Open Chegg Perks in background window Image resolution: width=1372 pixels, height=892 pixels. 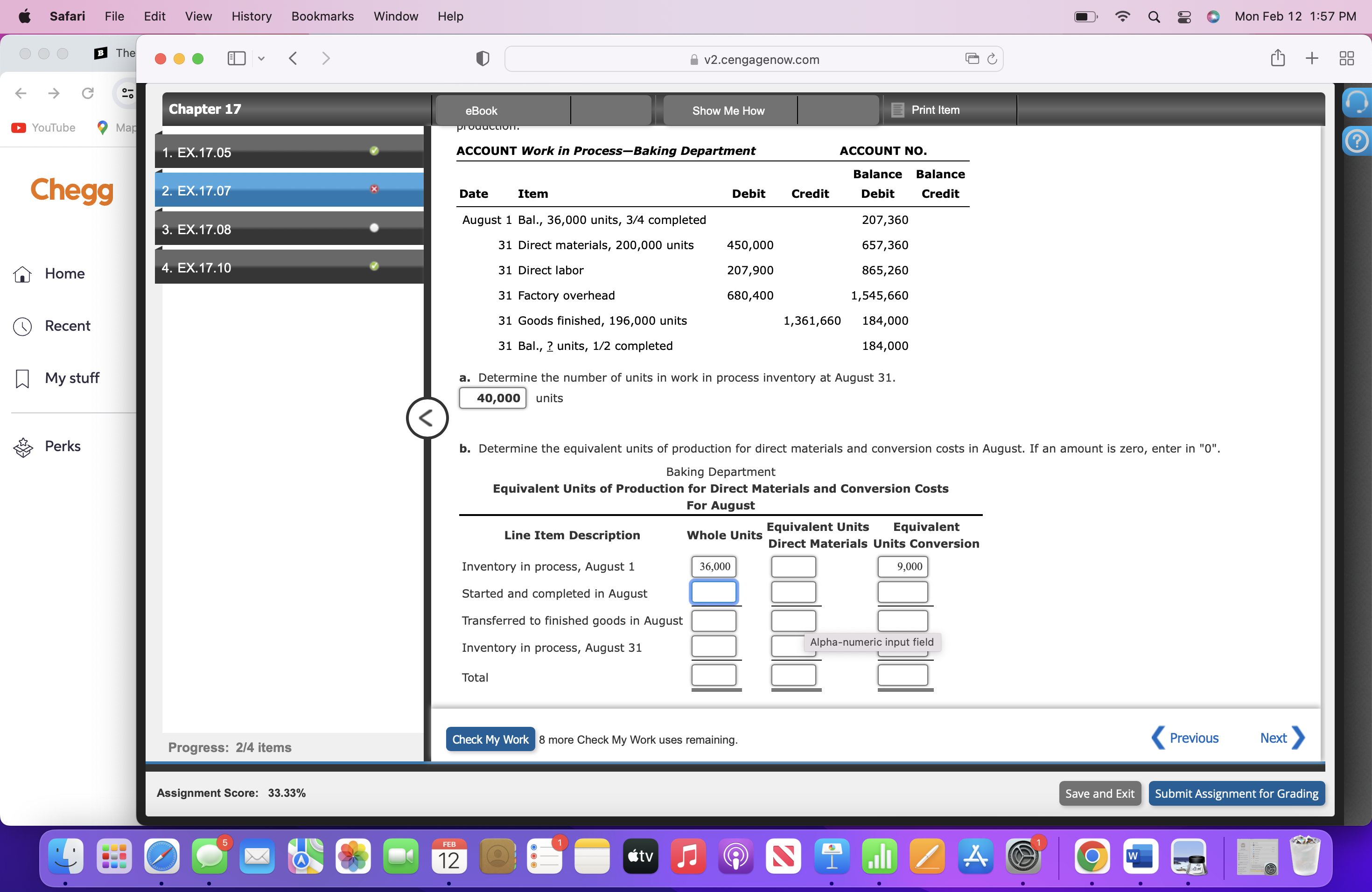click(x=47, y=446)
